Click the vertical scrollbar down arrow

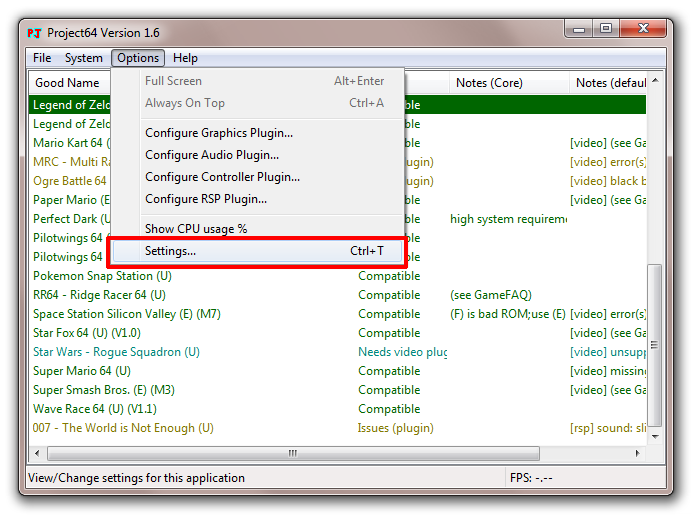[x=655, y=437]
